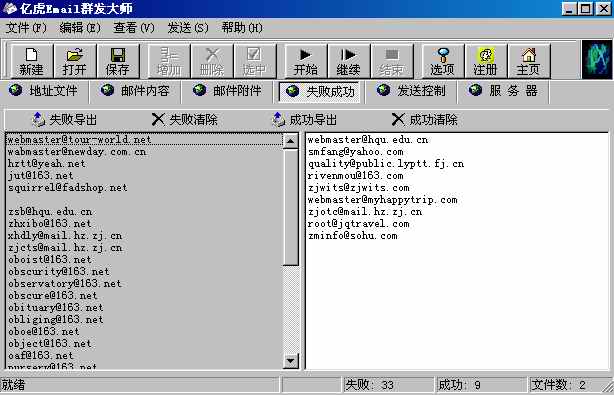Open the 服务器 tab
The image size is (614, 395).
tap(504, 91)
